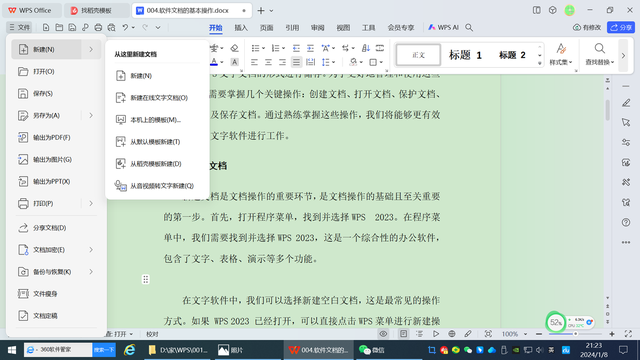Open bullet list dropdown arrow

pos(263,49)
